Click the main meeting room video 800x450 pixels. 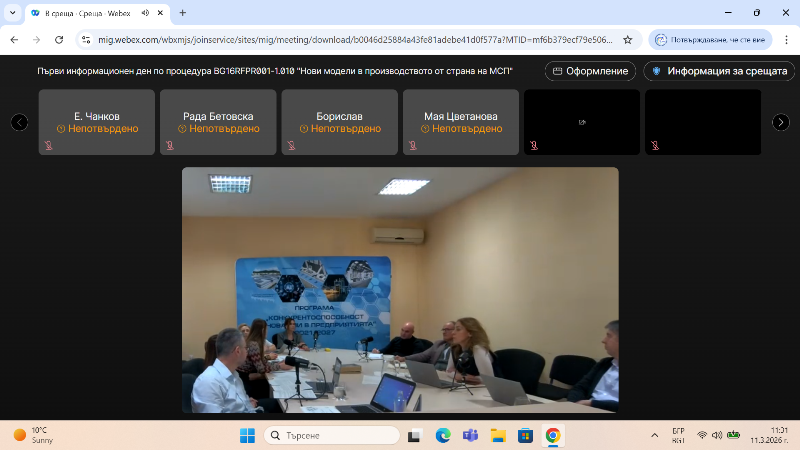400,290
